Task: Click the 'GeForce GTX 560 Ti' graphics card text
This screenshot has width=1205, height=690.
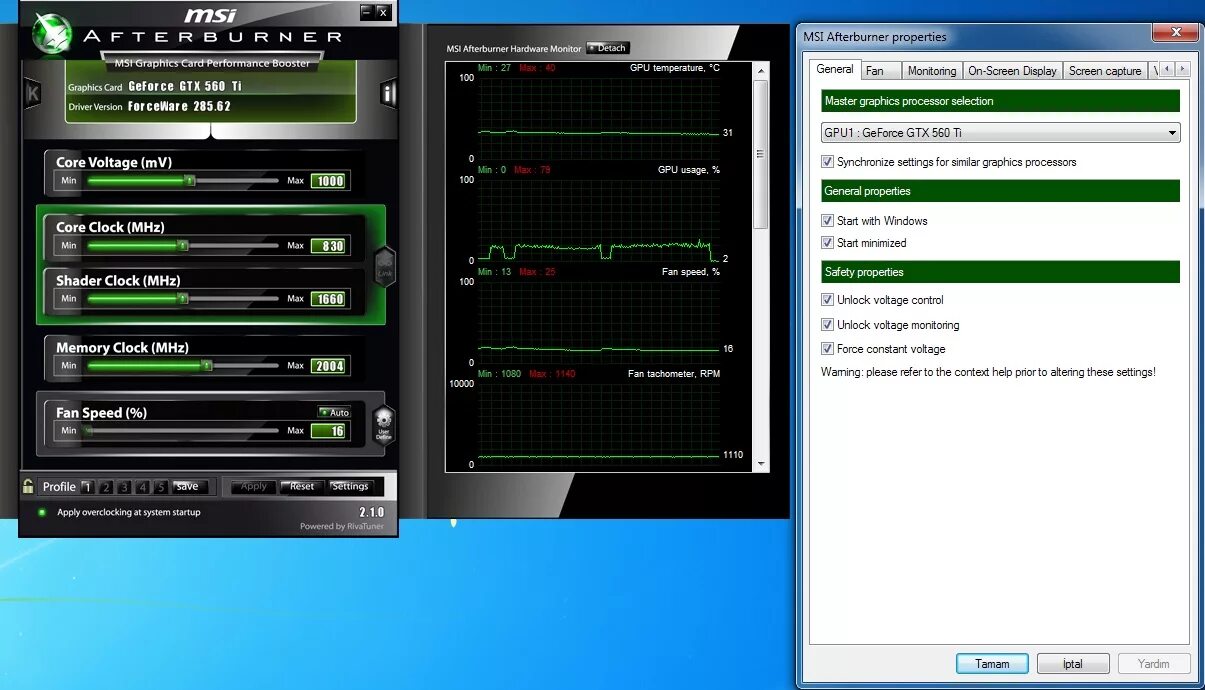Action: tap(185, 87)
